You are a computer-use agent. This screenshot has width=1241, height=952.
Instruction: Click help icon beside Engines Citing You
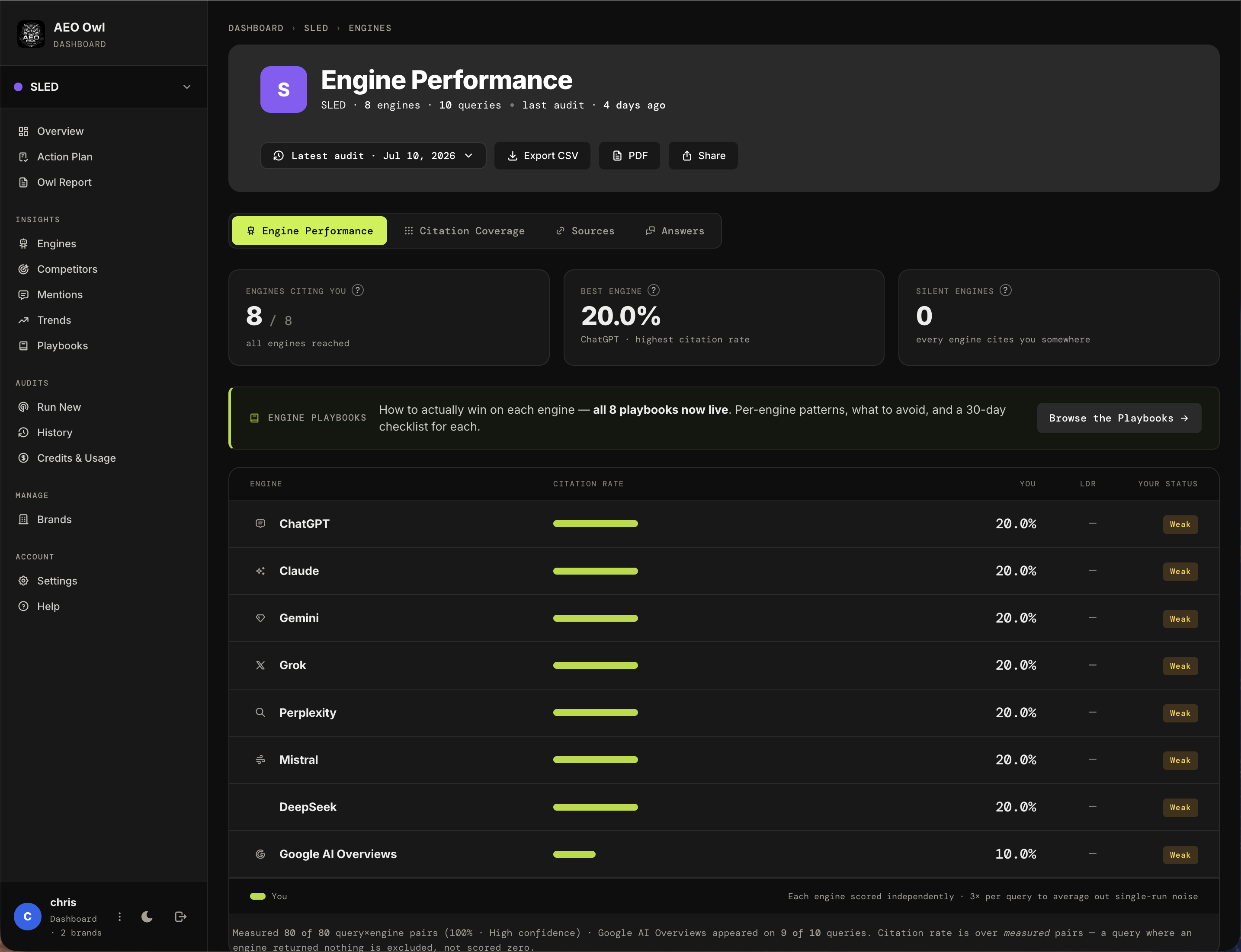[358, 290]
